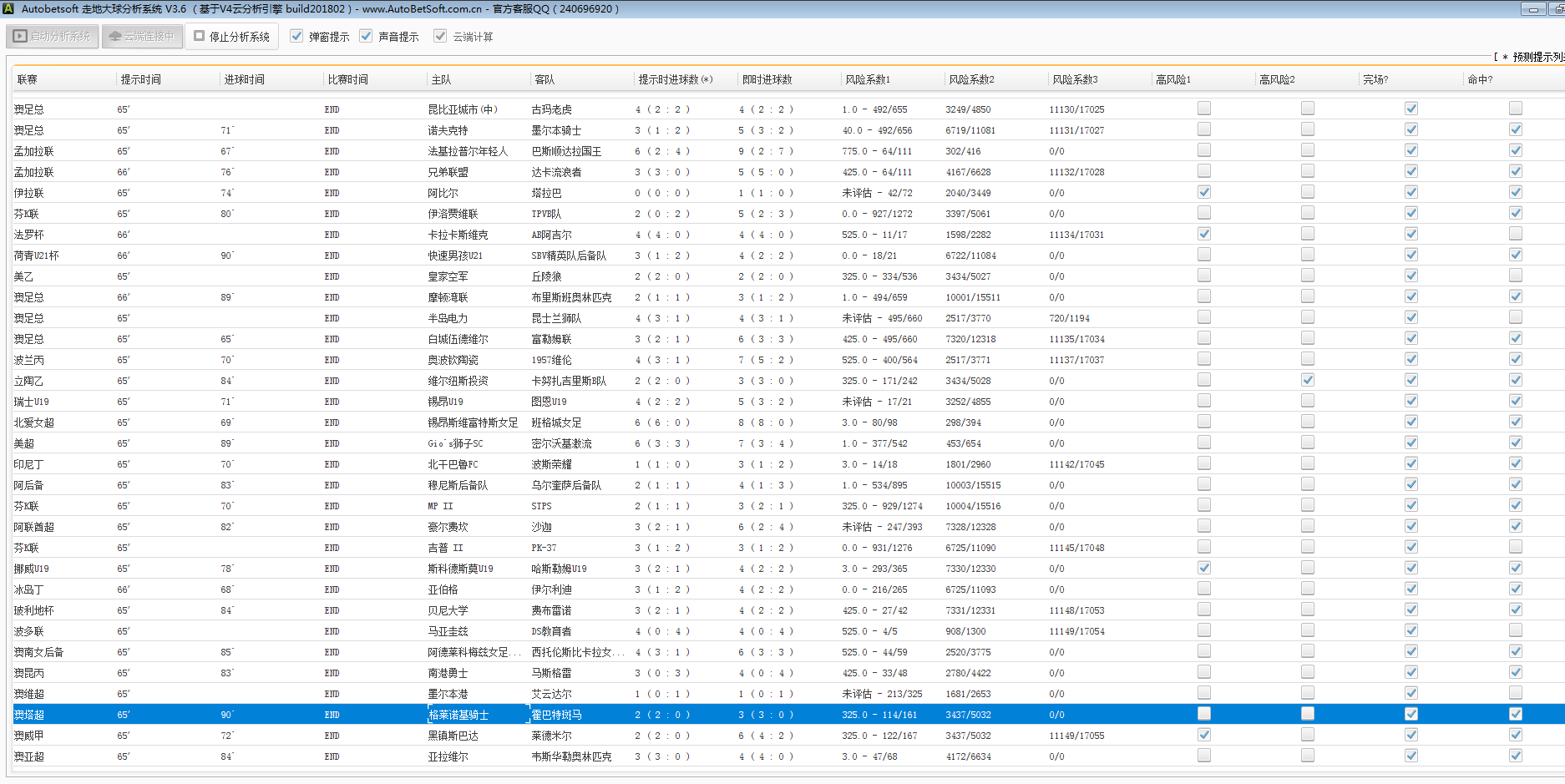The height and width of the screenshot is (784, 1565).
Task: Disable the 声音提示 checkbox
Action: [366, 36]
